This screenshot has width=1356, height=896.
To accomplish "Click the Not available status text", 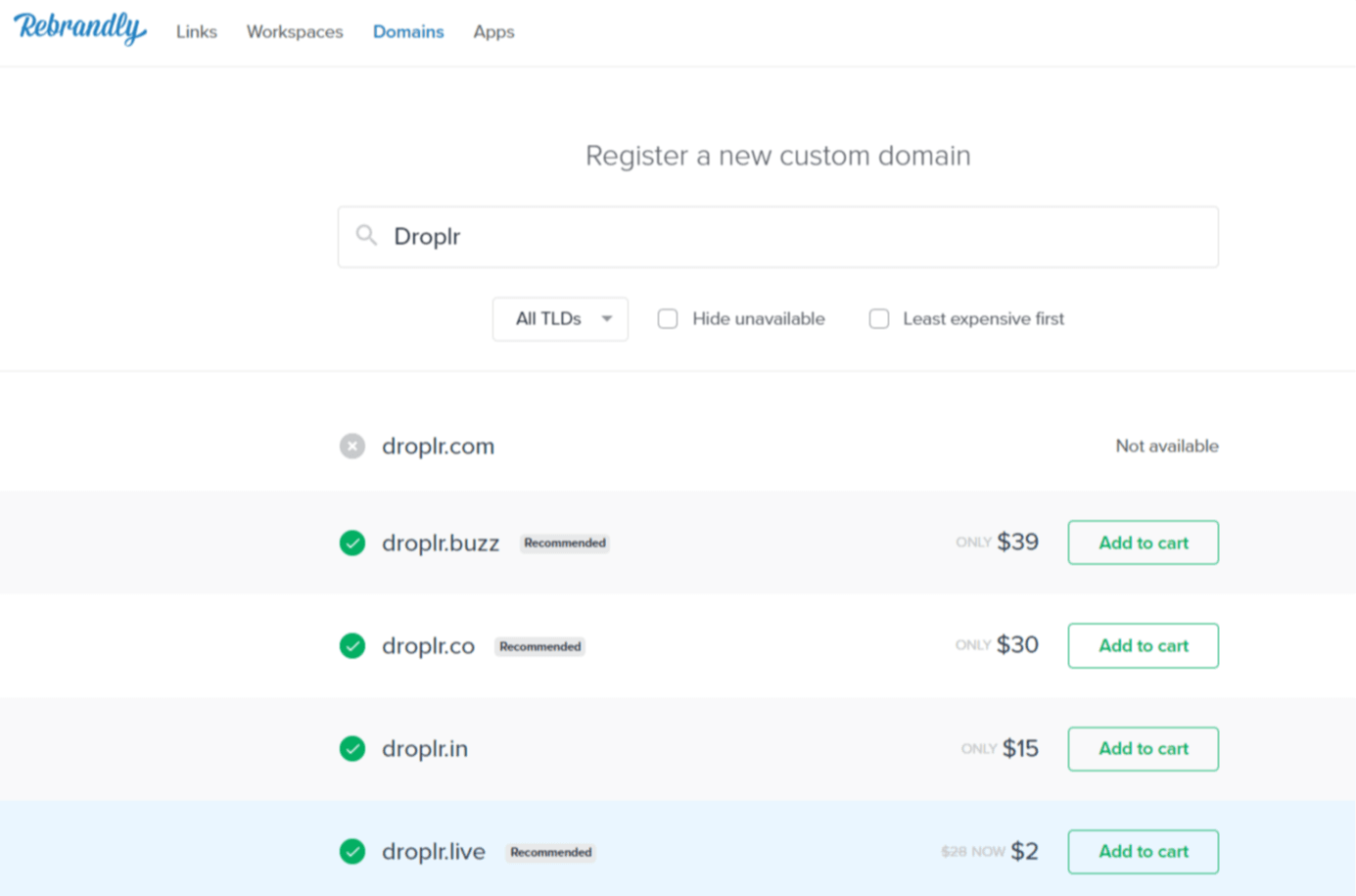I will (1167, 447).
